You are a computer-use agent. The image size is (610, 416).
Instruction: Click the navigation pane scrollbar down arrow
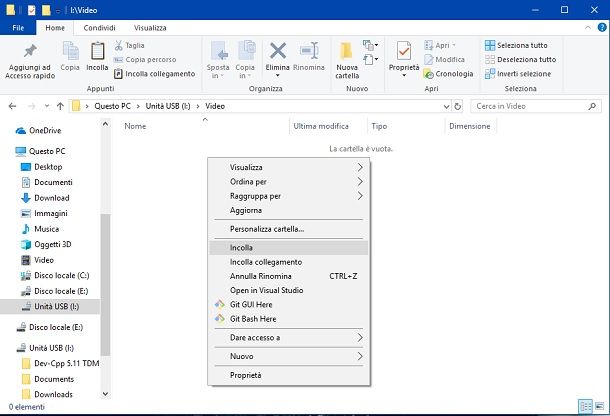pos(105,394)
